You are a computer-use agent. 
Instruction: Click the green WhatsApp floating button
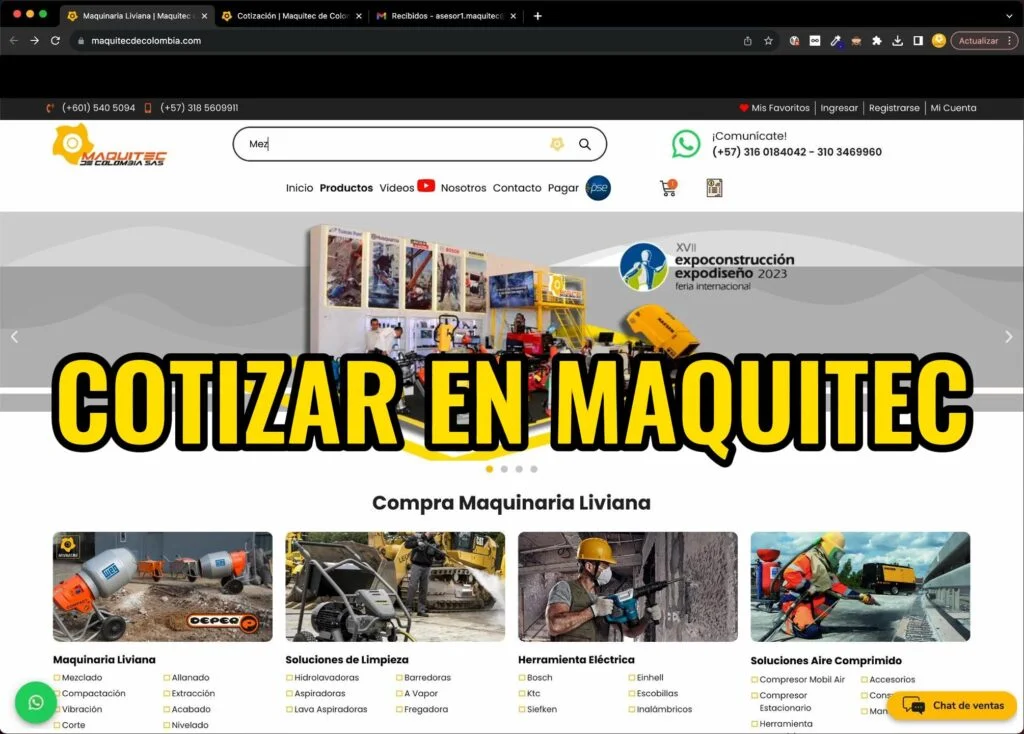(x=36, y=703)
